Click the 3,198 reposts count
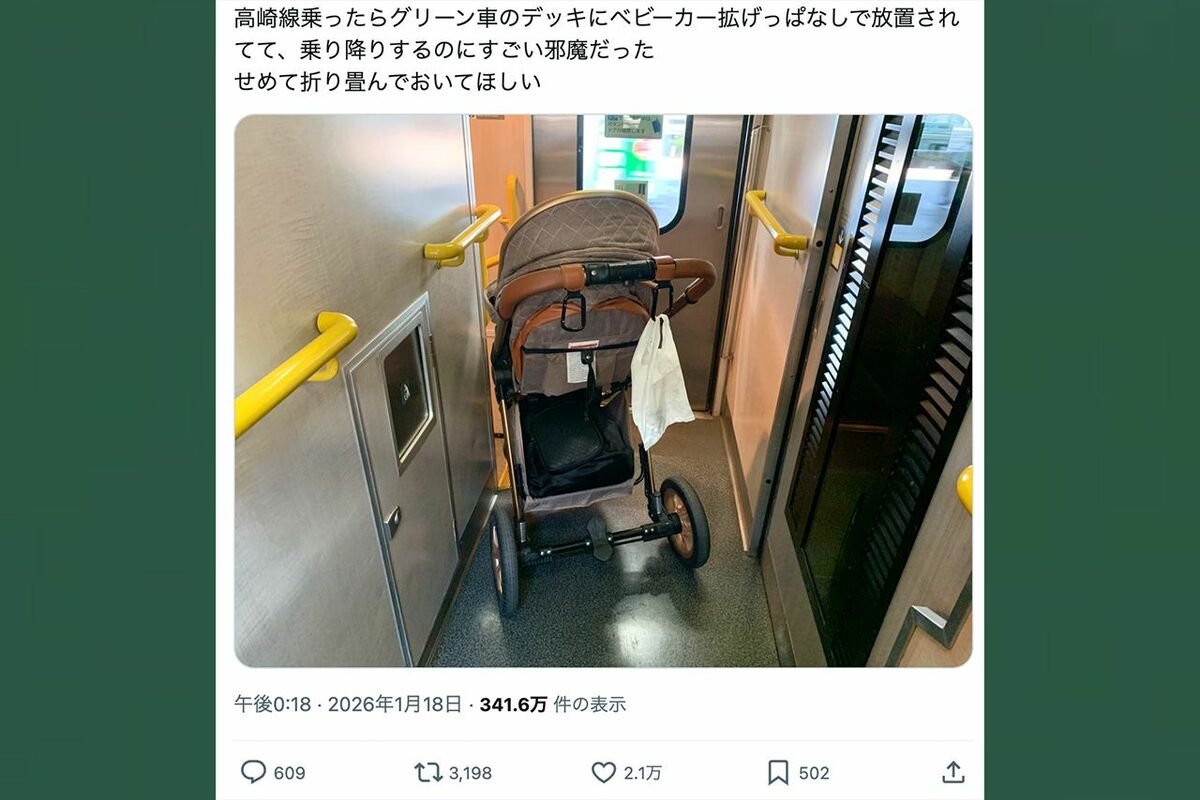Image resolution: width=1200 pixels, height=800 pixels. pos(470,773)
